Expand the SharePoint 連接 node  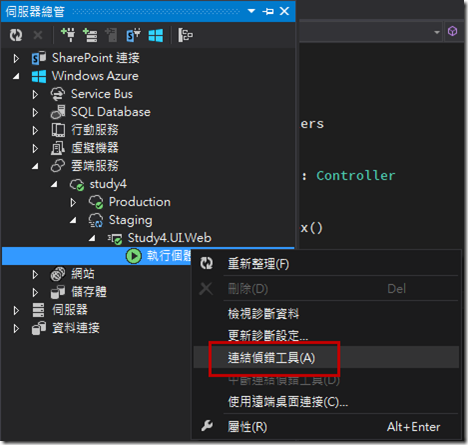click(x=16, y=59)
